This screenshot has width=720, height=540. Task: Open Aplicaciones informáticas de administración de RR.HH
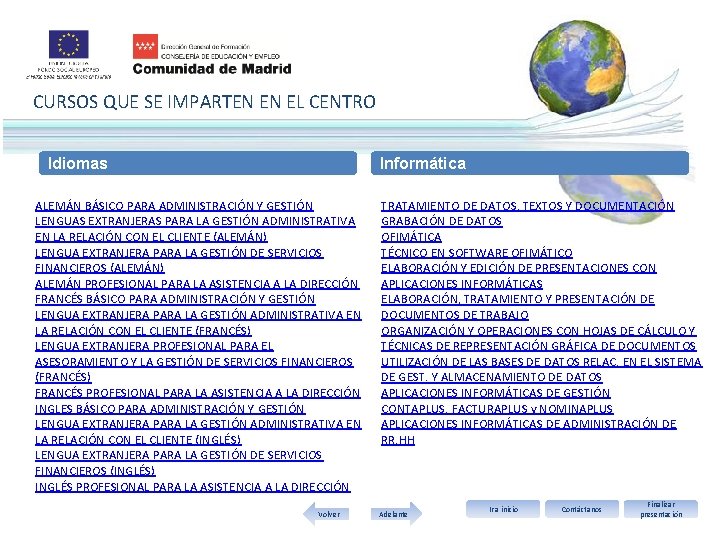tap(529, 432)
